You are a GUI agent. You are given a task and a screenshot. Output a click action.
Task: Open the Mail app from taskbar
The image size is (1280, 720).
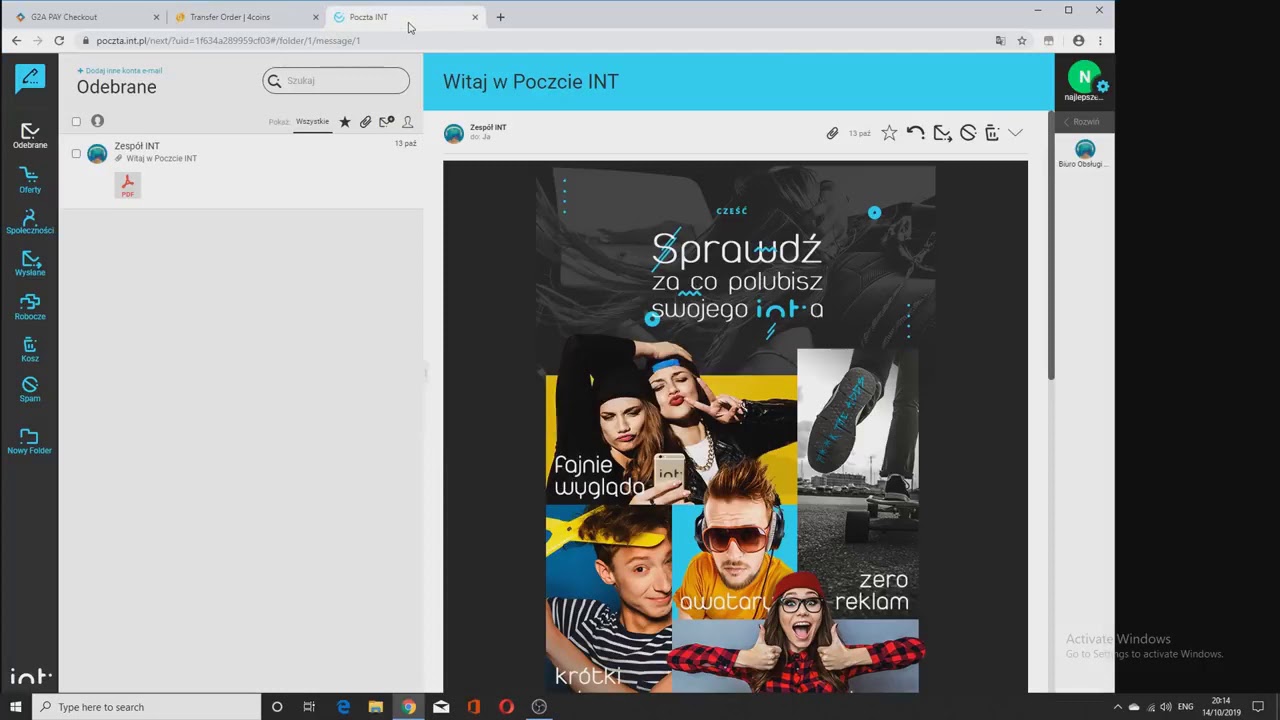(441, 707)
